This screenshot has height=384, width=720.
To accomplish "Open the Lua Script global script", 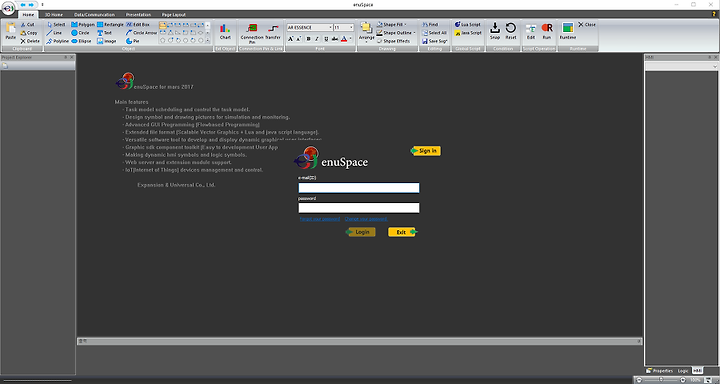I will coord(467,24).
